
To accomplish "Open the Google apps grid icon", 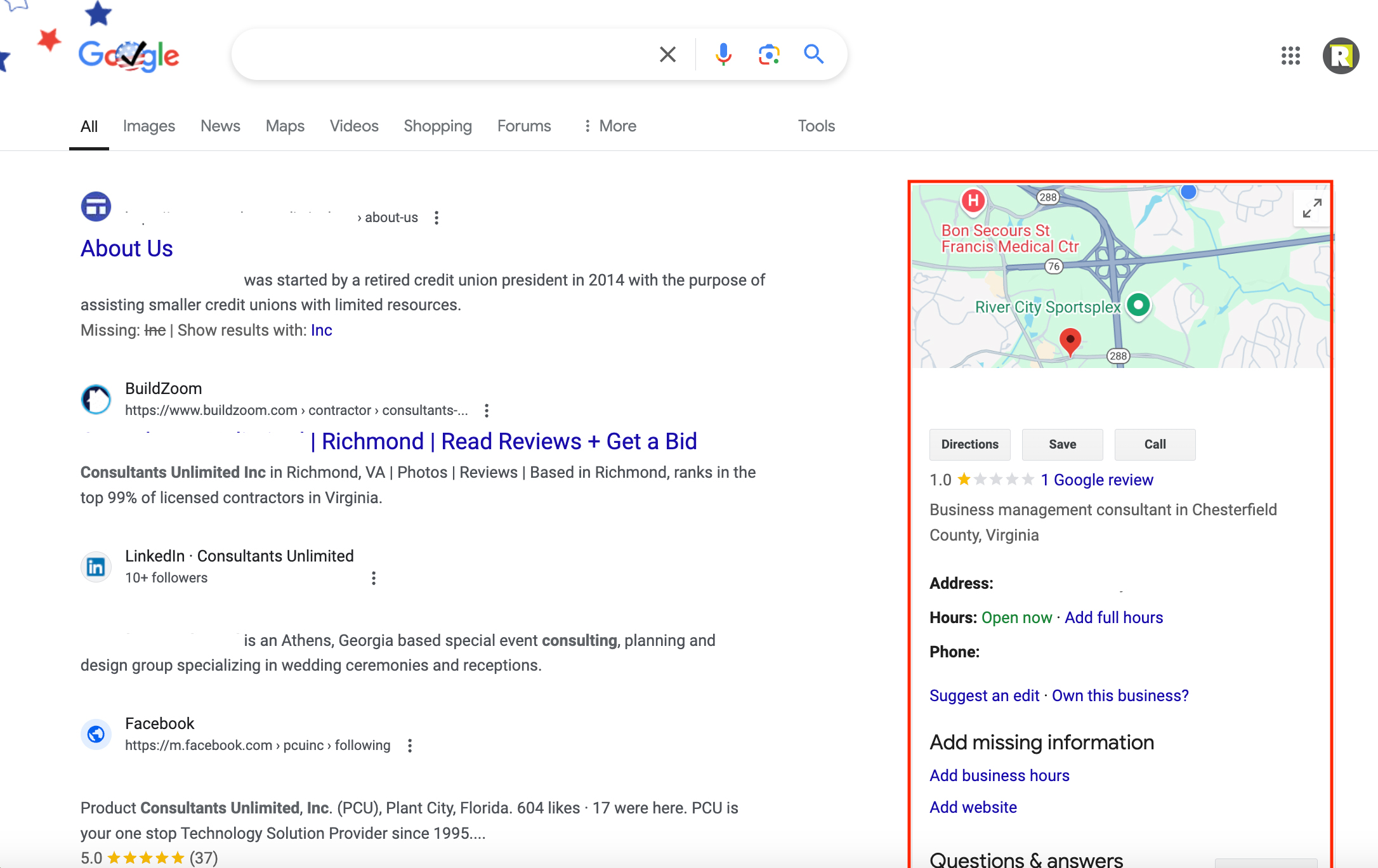I will pyautogui.click(x=1290, y=56).
